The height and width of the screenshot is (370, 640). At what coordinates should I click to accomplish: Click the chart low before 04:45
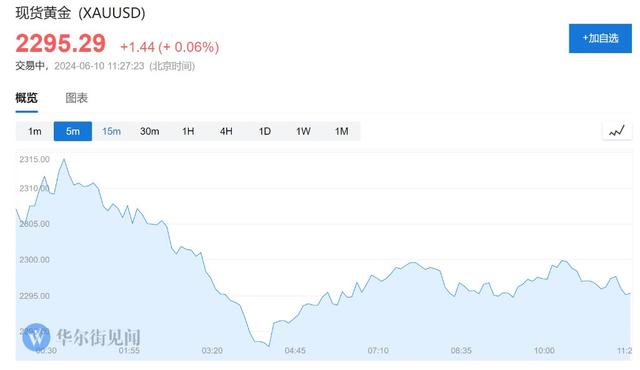(269, 346)
